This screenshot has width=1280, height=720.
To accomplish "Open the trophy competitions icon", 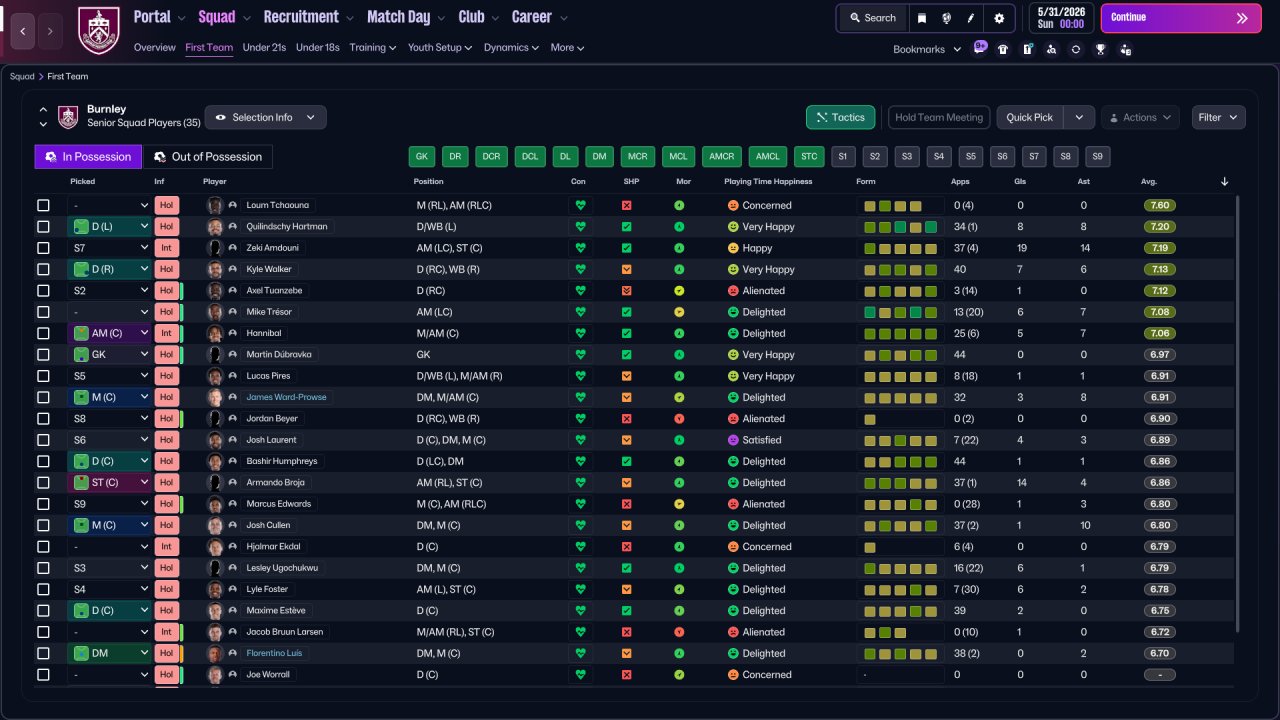I will click(1100, 49).
